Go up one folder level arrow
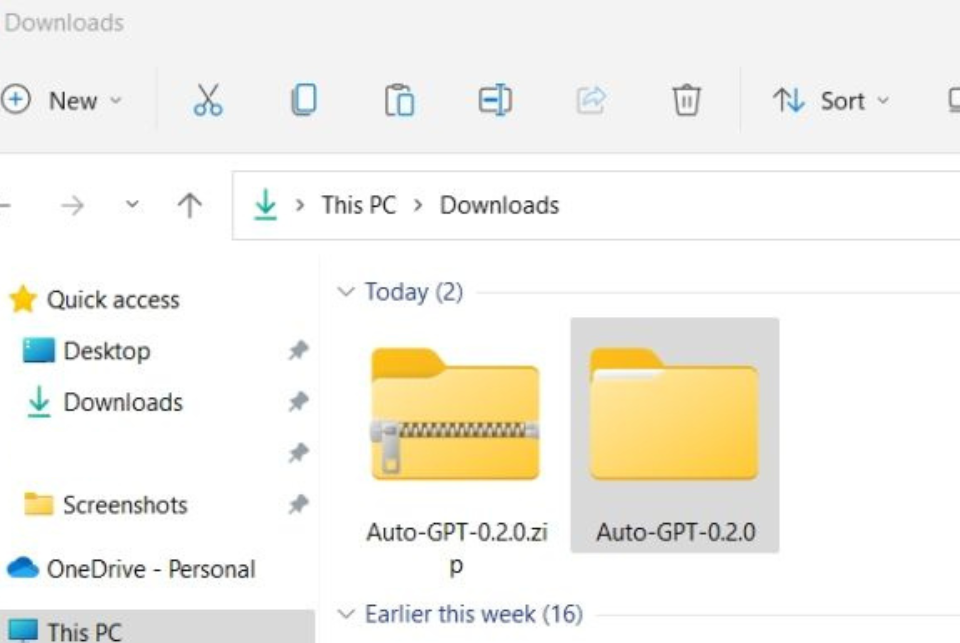Viewport: 960px width, 643px height. (189, 205)
